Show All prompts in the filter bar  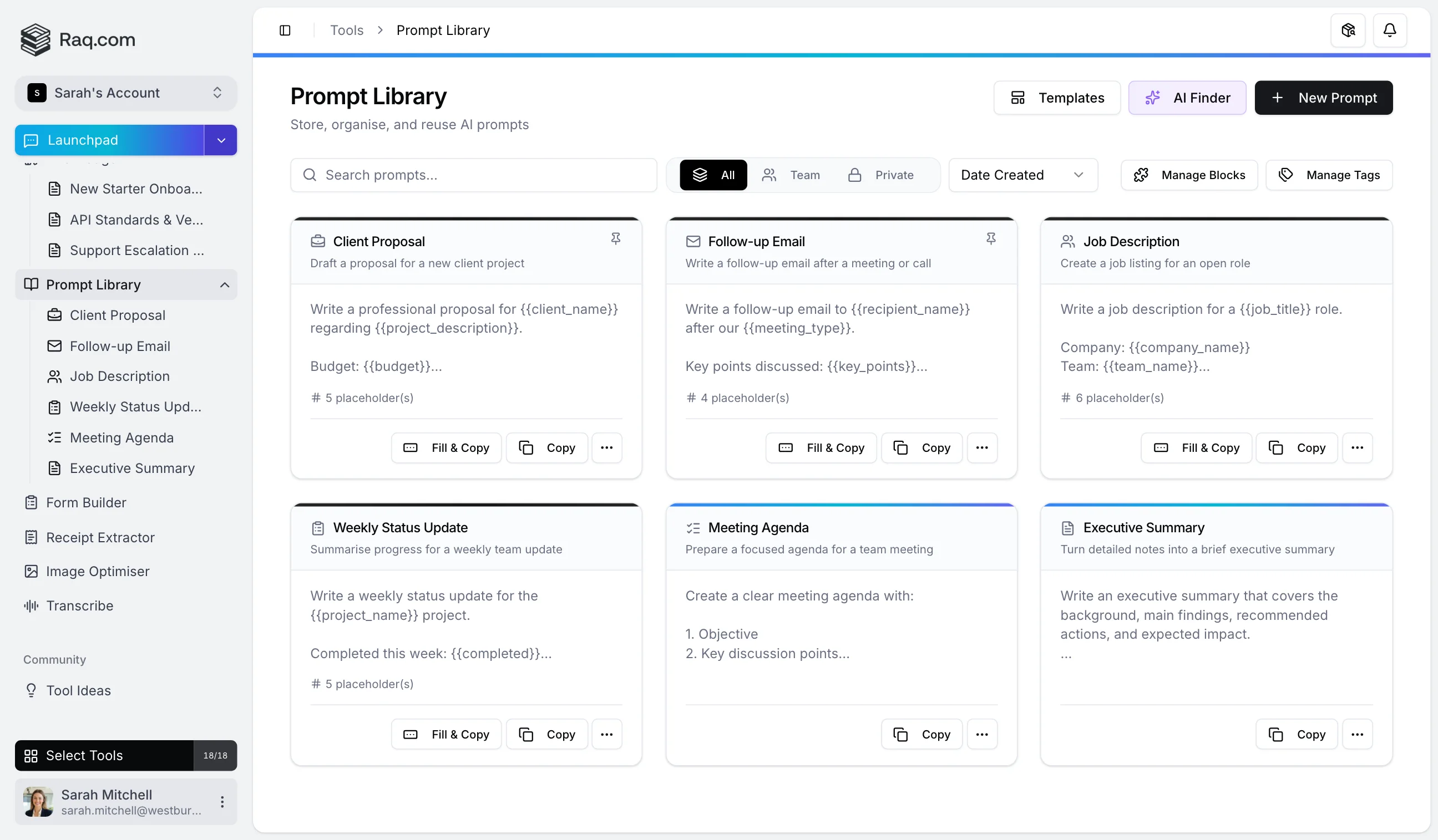tap(713, 175)
